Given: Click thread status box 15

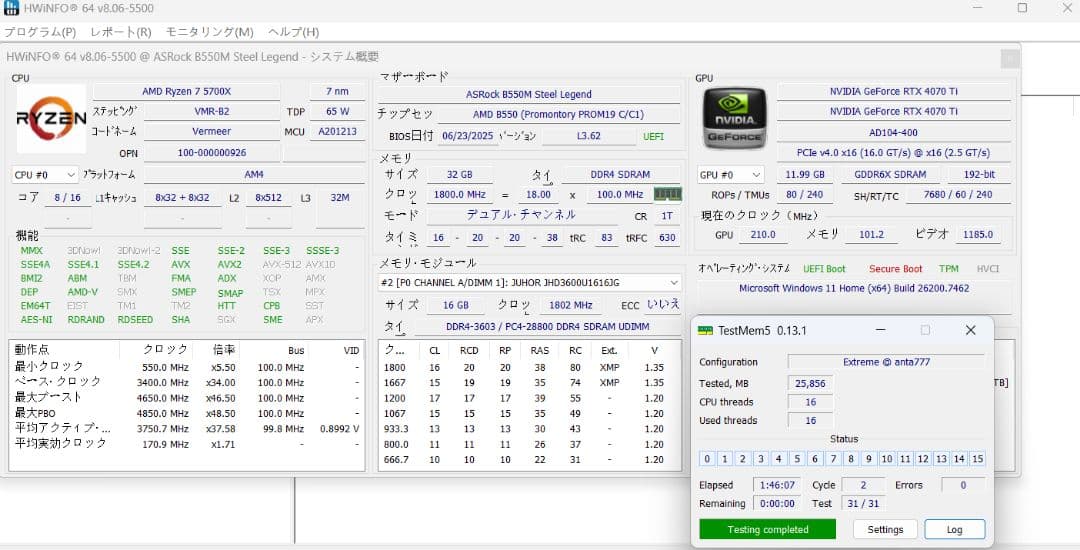Looking at the screenshot, I should (x=977, y=458).
